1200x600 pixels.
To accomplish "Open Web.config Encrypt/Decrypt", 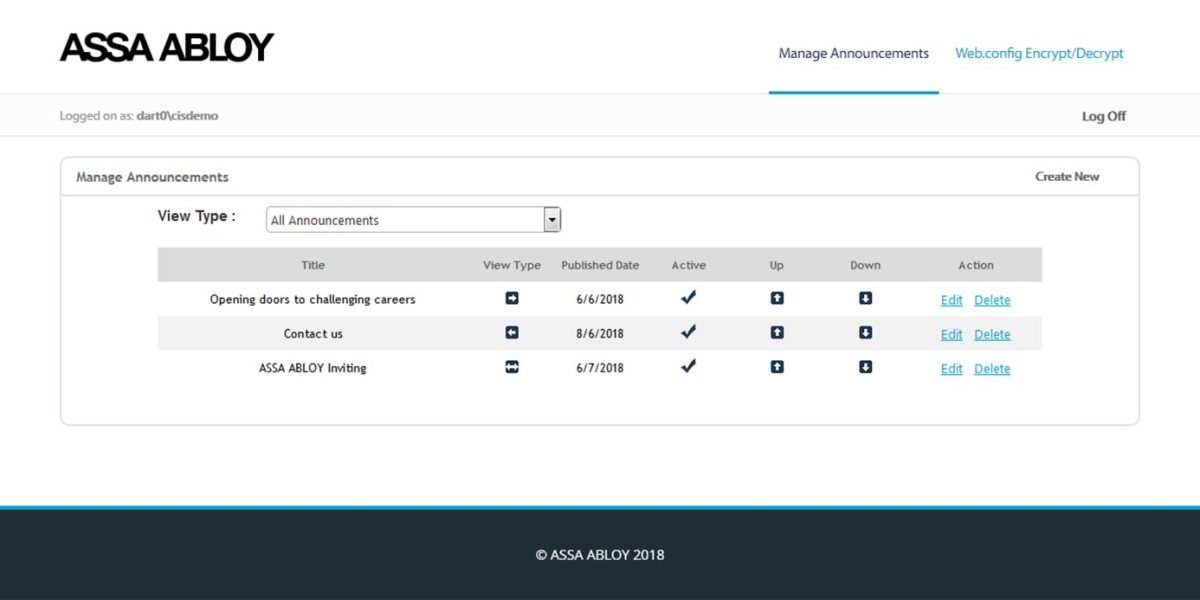I will (x=1039, y=53).
